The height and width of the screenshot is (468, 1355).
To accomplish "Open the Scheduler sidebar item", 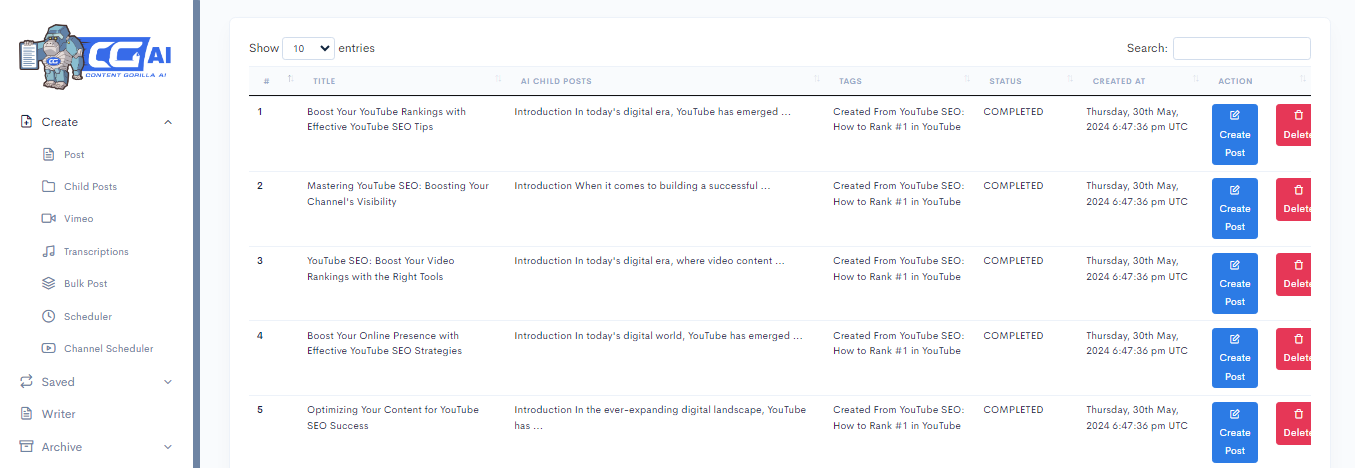I will pos(88,317).
